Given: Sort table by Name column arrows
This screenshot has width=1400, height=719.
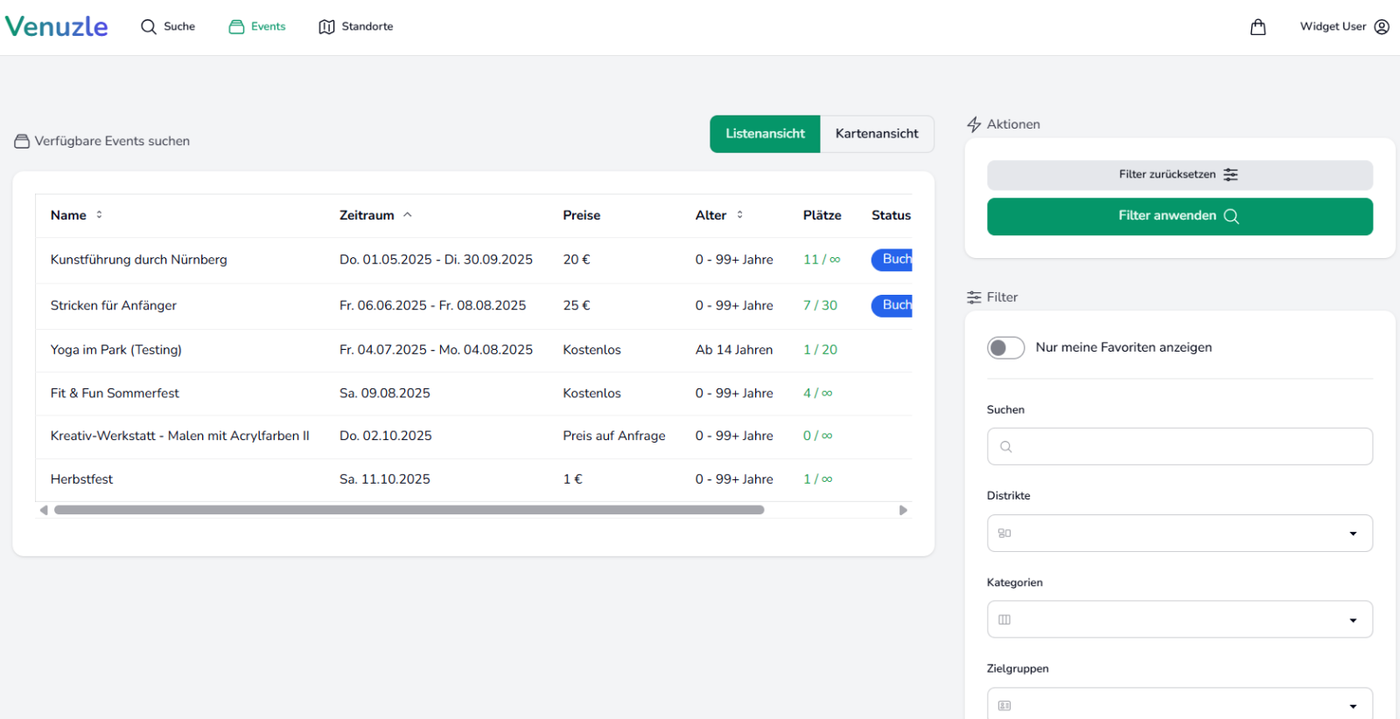Looking at the screenshot, I should tap(99, 215).
